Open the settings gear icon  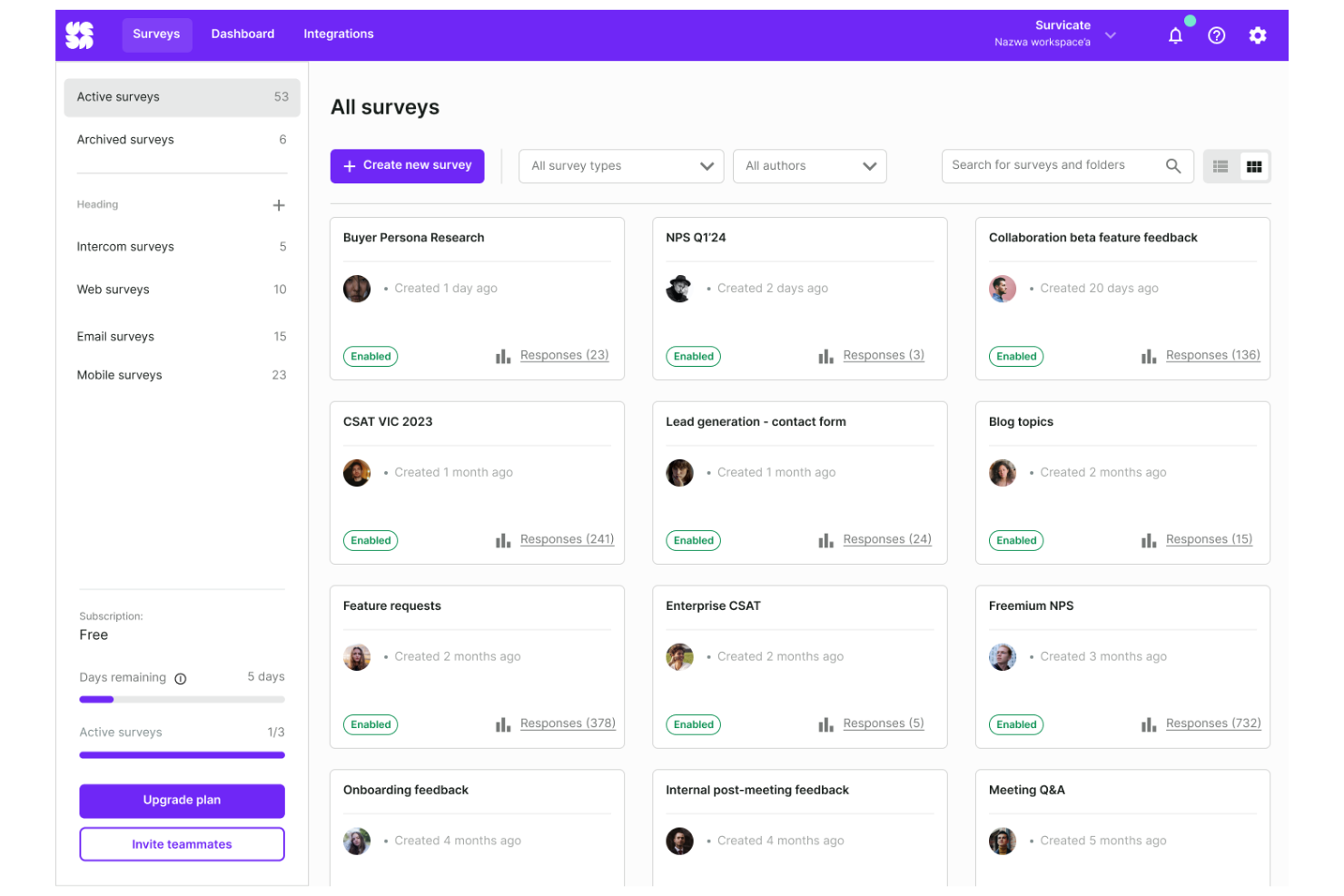pos(1258,34)
